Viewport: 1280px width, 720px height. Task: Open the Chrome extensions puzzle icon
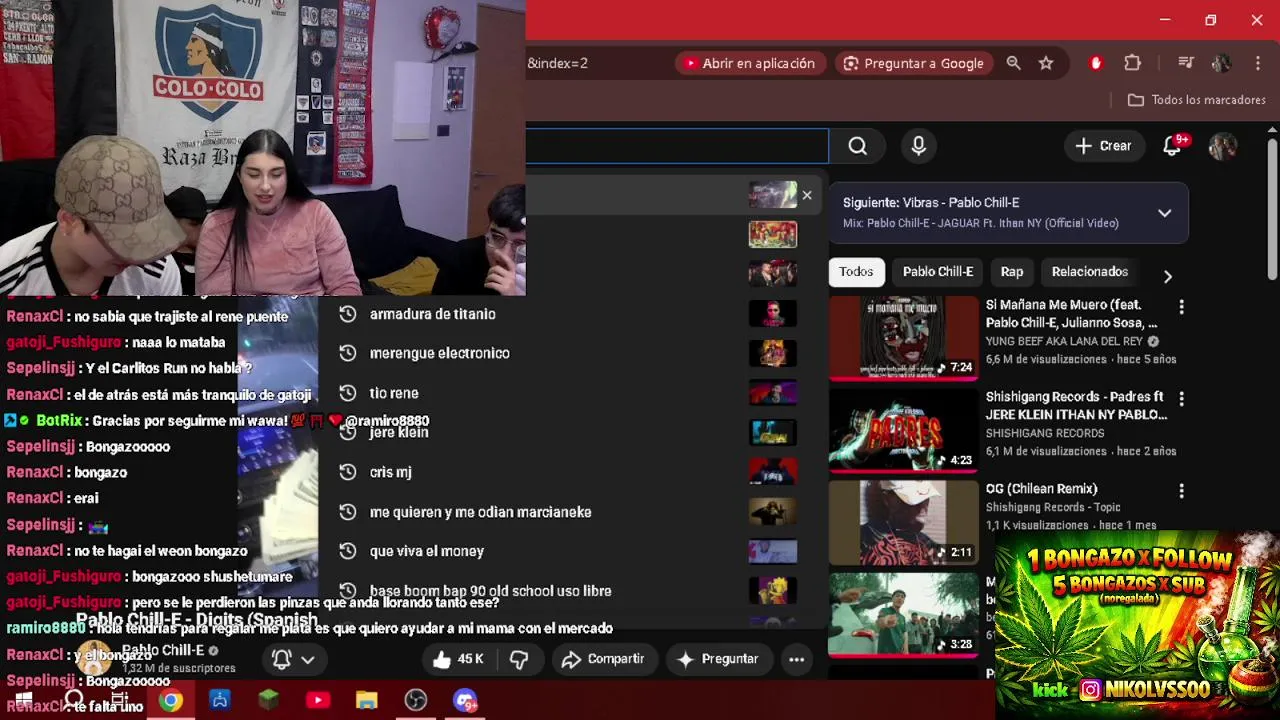1132,63
